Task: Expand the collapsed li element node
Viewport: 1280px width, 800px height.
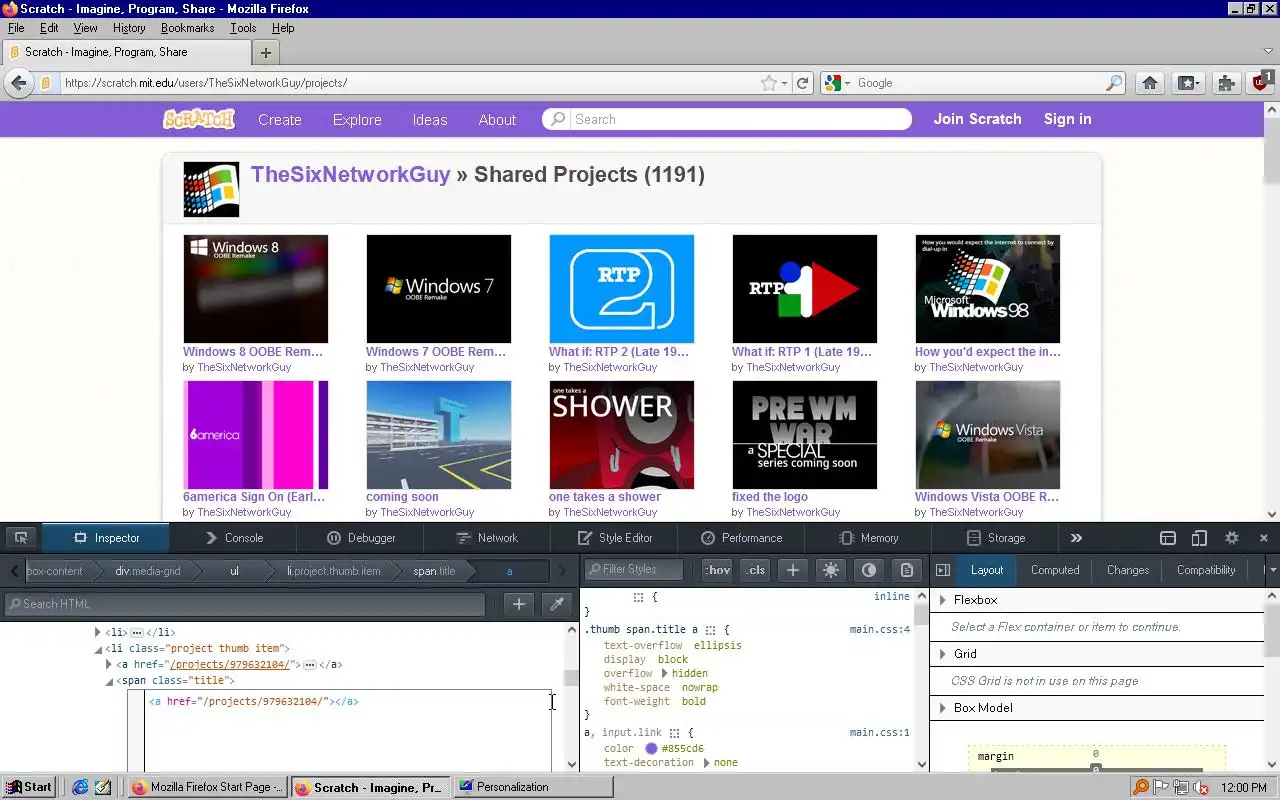Action: tap(98, 632)
